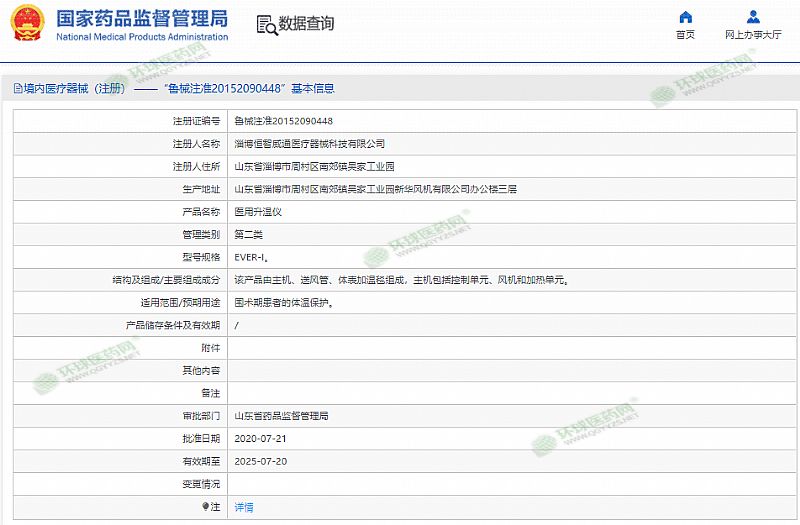Screen dimensions: 800x525
Task: Click the 国家药品监督管理局 site title
Action: [x=141, y=18]
